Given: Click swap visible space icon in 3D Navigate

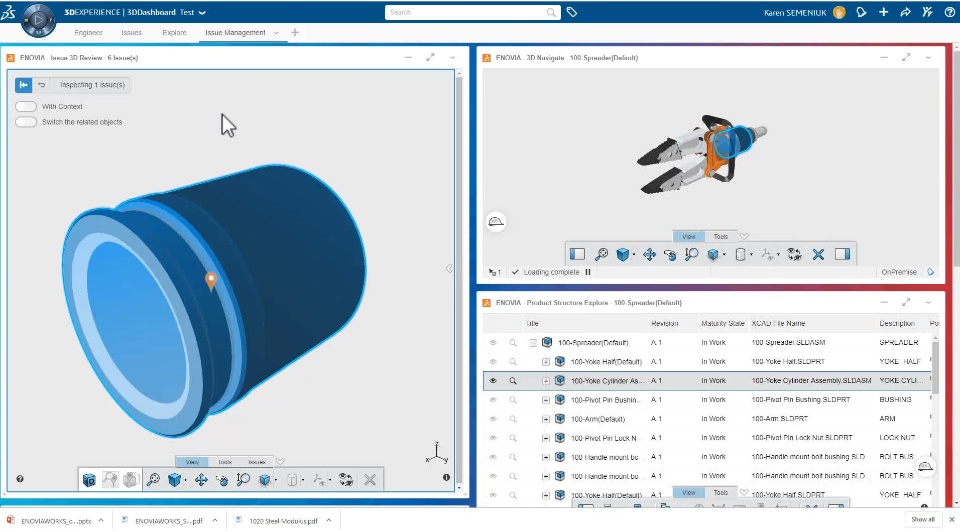Looking at the screenshot, I should [x=794, y=254].
